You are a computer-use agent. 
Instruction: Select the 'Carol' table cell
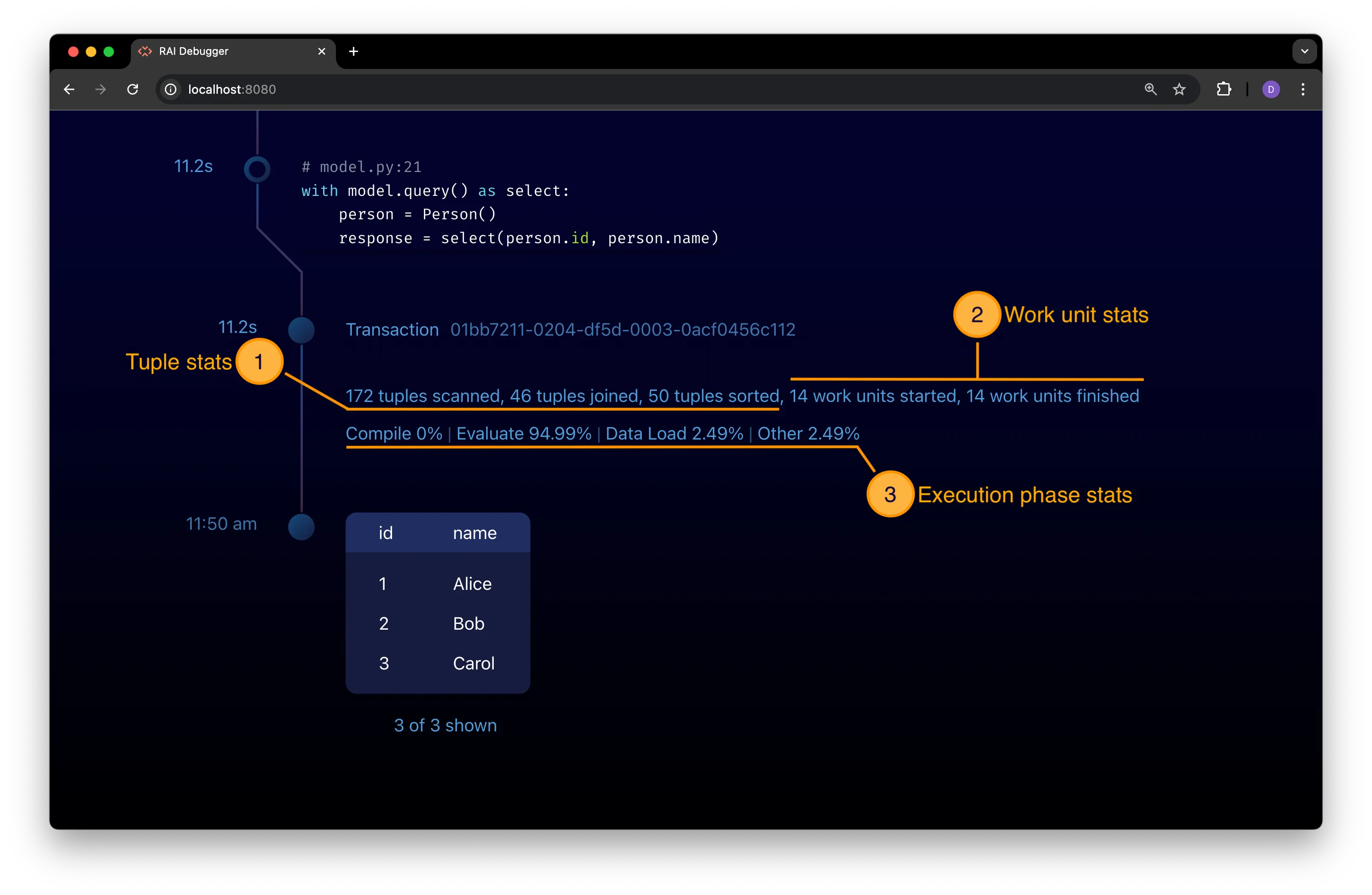click(x=474, y=663)
